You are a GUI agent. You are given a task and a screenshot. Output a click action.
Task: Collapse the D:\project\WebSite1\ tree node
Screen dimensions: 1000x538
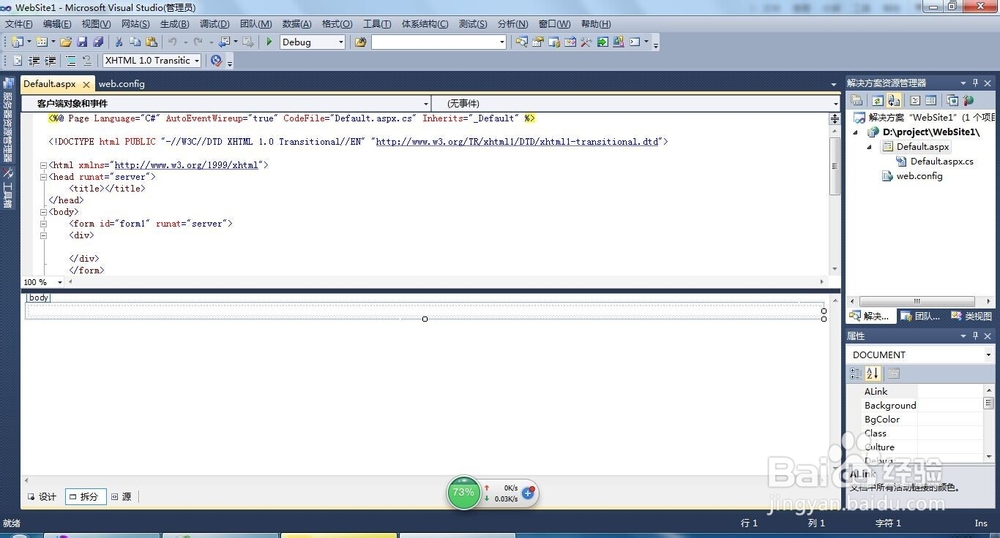856,133
